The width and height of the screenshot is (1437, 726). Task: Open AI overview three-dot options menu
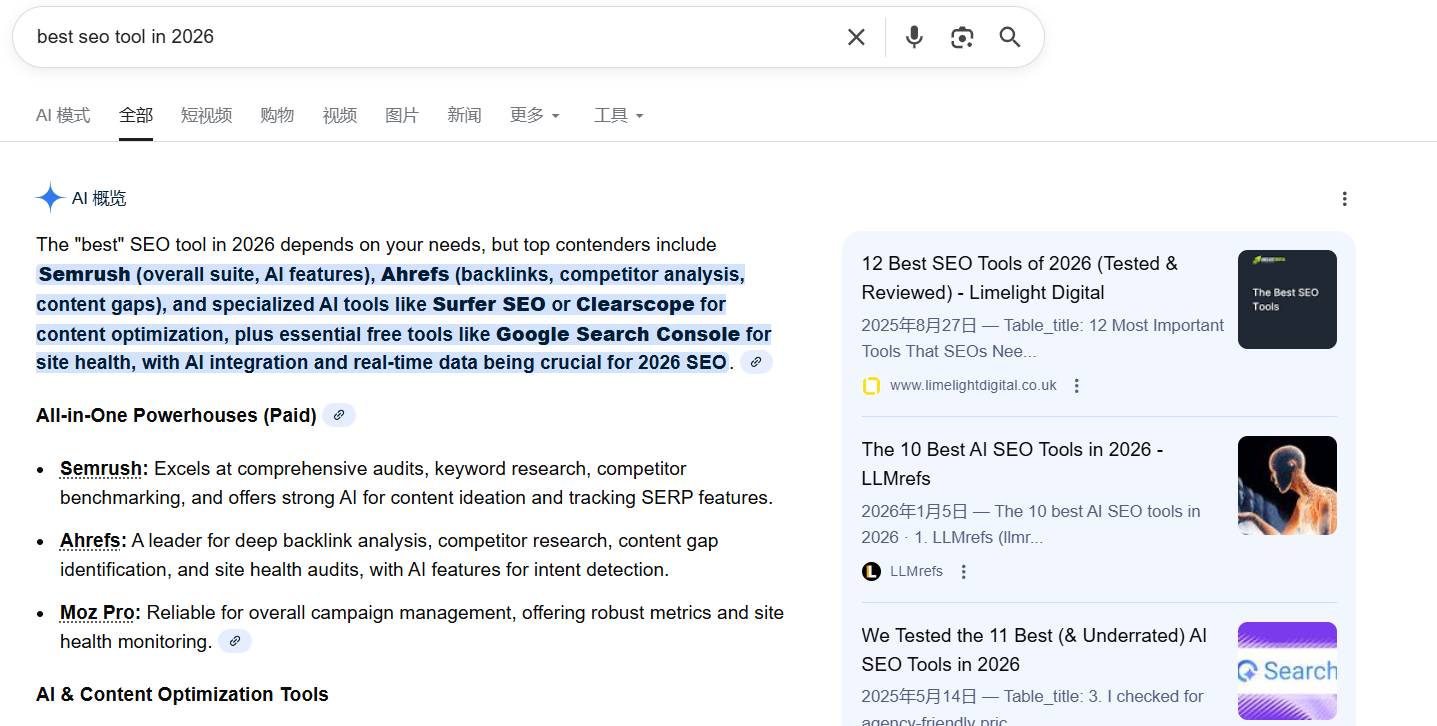coord(1344,199)
